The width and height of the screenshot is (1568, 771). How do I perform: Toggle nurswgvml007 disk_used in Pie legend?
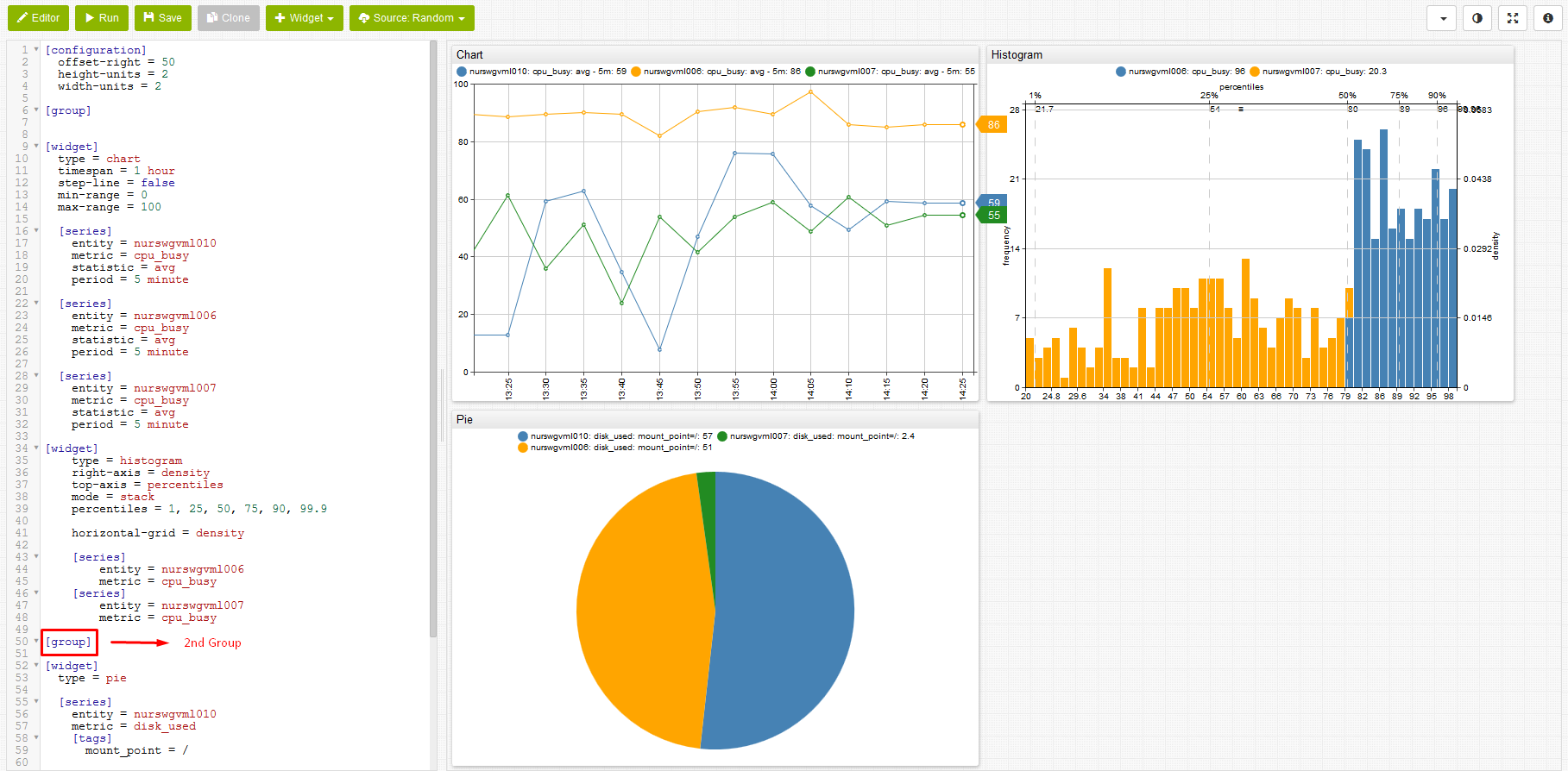[815, 436]
